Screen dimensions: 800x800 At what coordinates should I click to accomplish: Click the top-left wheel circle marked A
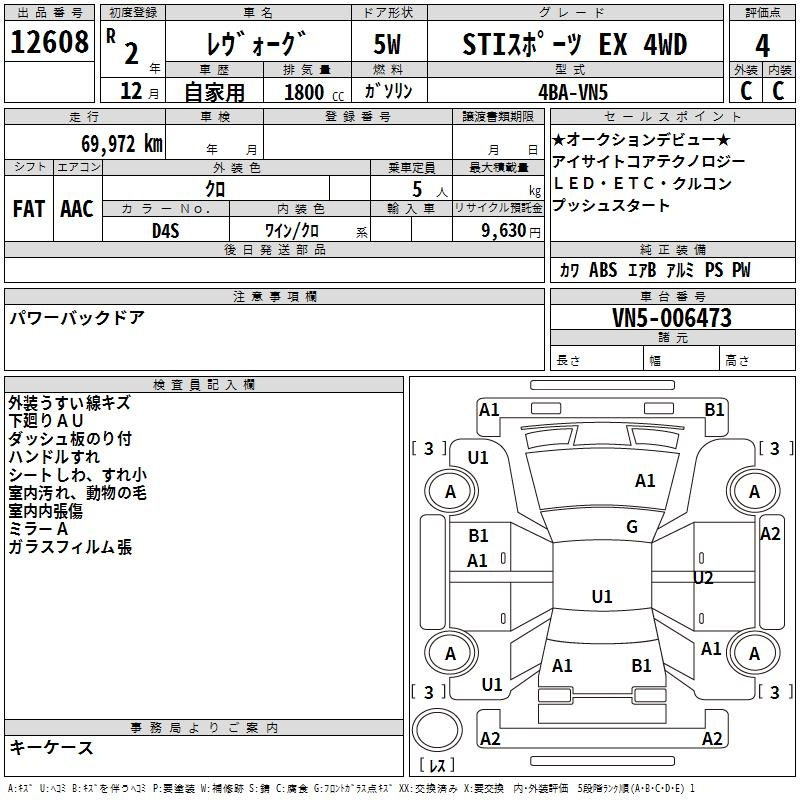point(450,491)
